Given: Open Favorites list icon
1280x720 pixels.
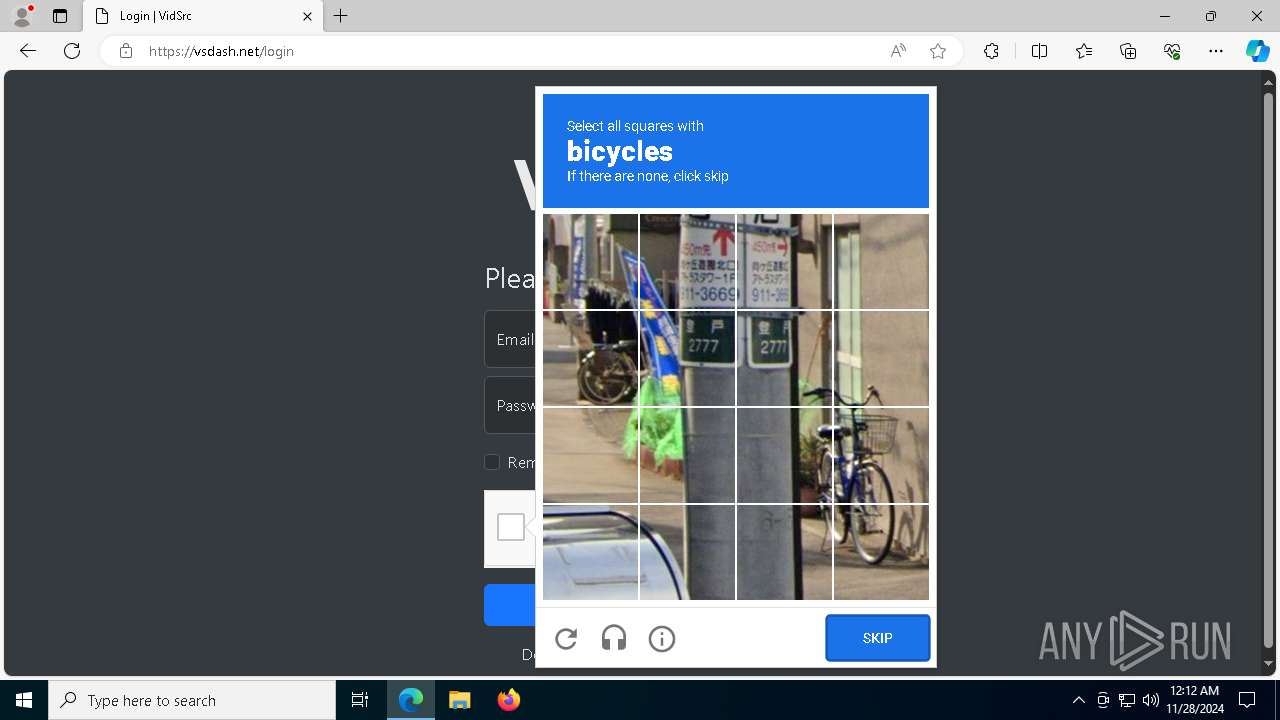Looking at the screenshot, I should pos(1084,51).
